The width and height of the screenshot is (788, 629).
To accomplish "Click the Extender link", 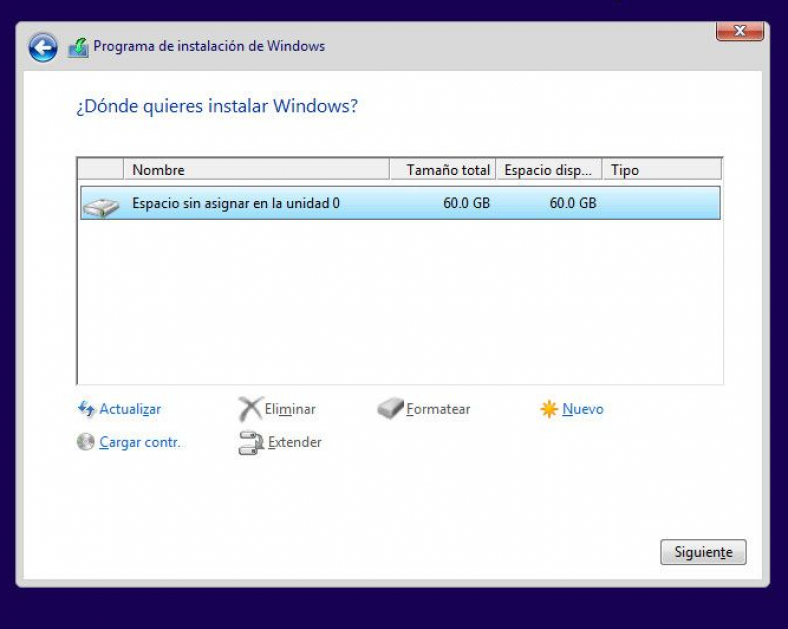I will (294, 442).
